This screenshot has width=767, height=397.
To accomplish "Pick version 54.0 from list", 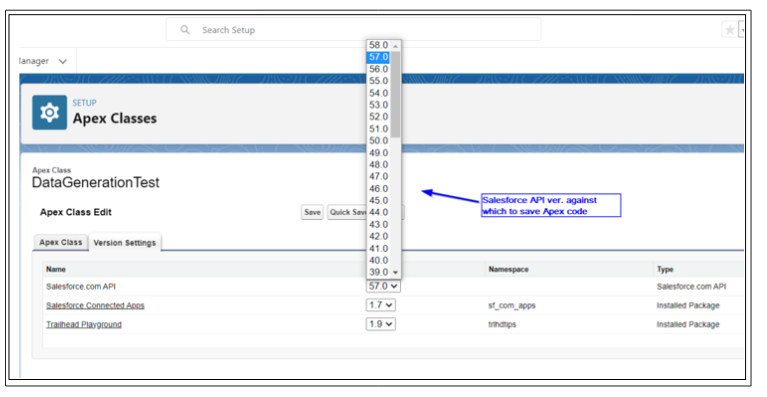I will pos(379,93).
